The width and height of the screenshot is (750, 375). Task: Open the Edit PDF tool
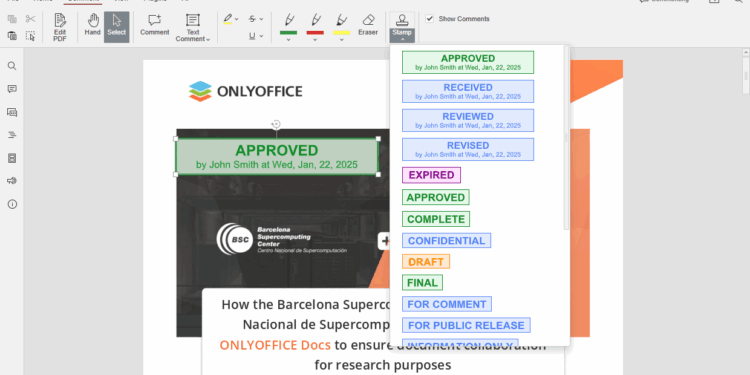(x=60, y=27)
